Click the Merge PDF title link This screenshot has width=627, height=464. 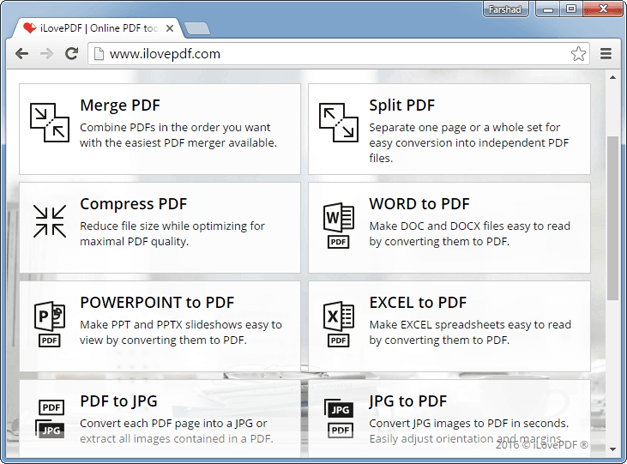pos(120,105)
